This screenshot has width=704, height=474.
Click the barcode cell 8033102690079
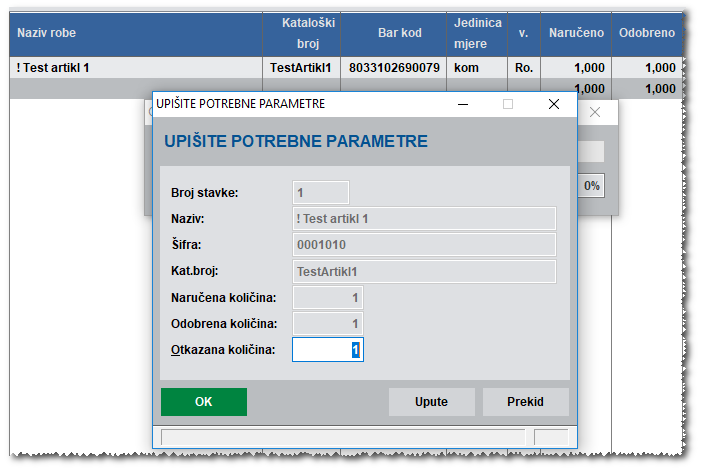click(x=394, y=68)
